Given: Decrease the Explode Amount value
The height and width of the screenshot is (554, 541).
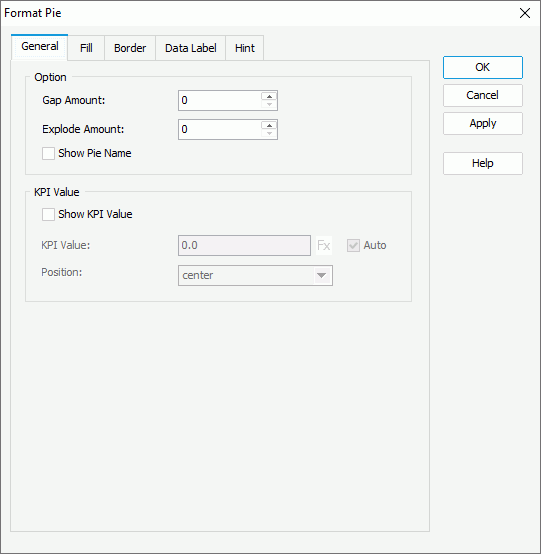Looking at the screenshot, I should pos(269,134).
